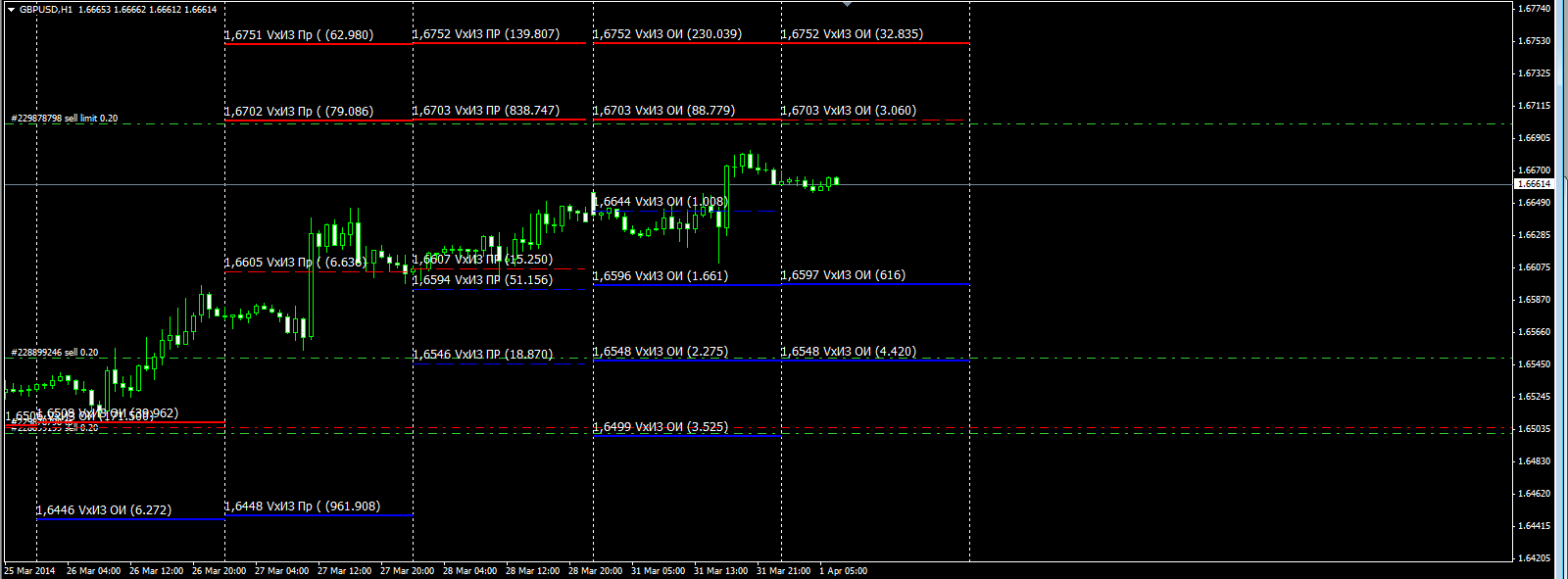Click the 1.65450 value on price scale
This screenshot has width=1568, height=579.
pyautogui.click(x=1535, y=364)
